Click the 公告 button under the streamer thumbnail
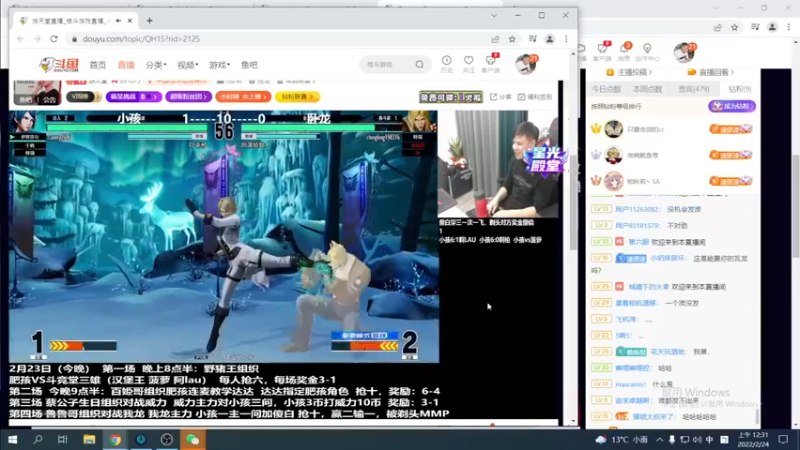The width and height of the screenshot is (800, 450). tap(49, 100)
